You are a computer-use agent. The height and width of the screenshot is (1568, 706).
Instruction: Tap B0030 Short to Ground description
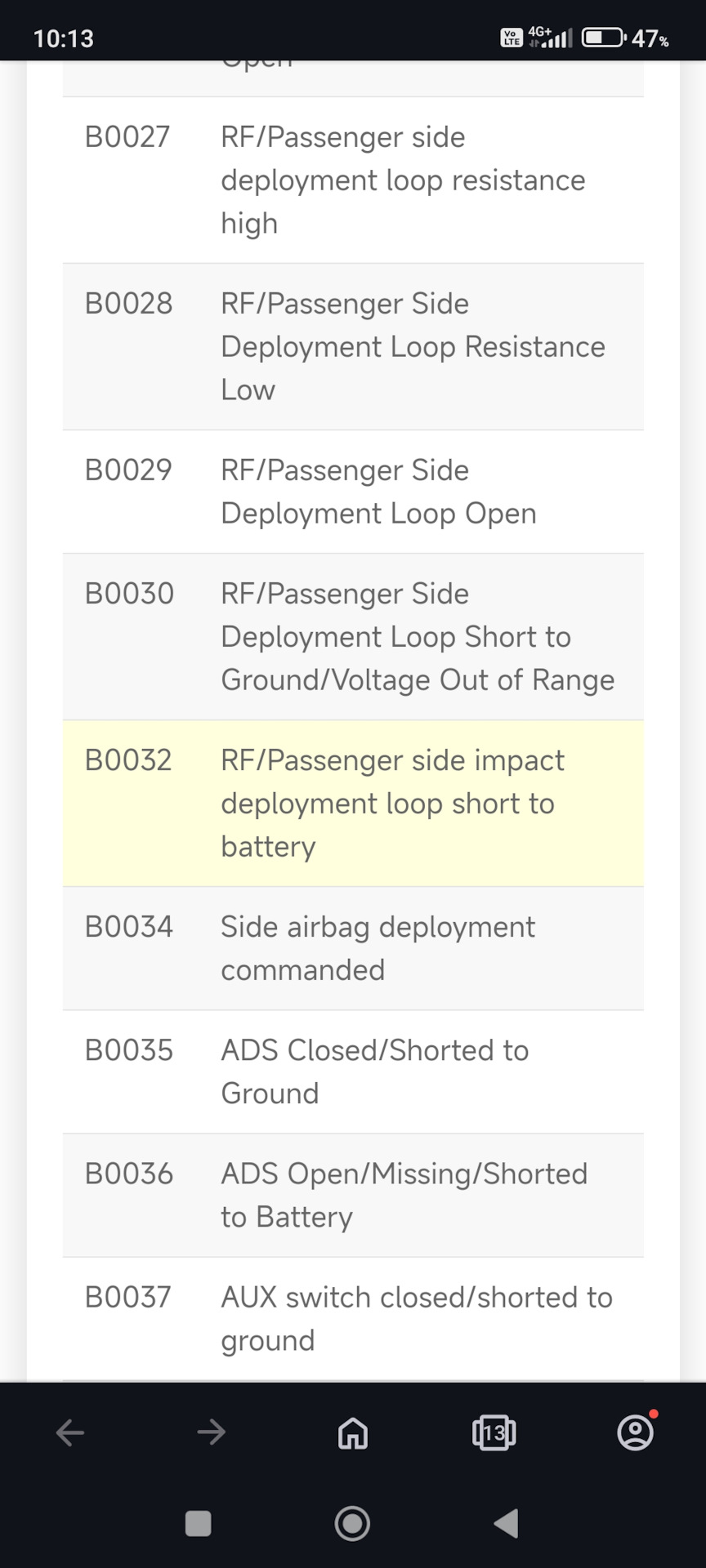click(x=417, y=637)
